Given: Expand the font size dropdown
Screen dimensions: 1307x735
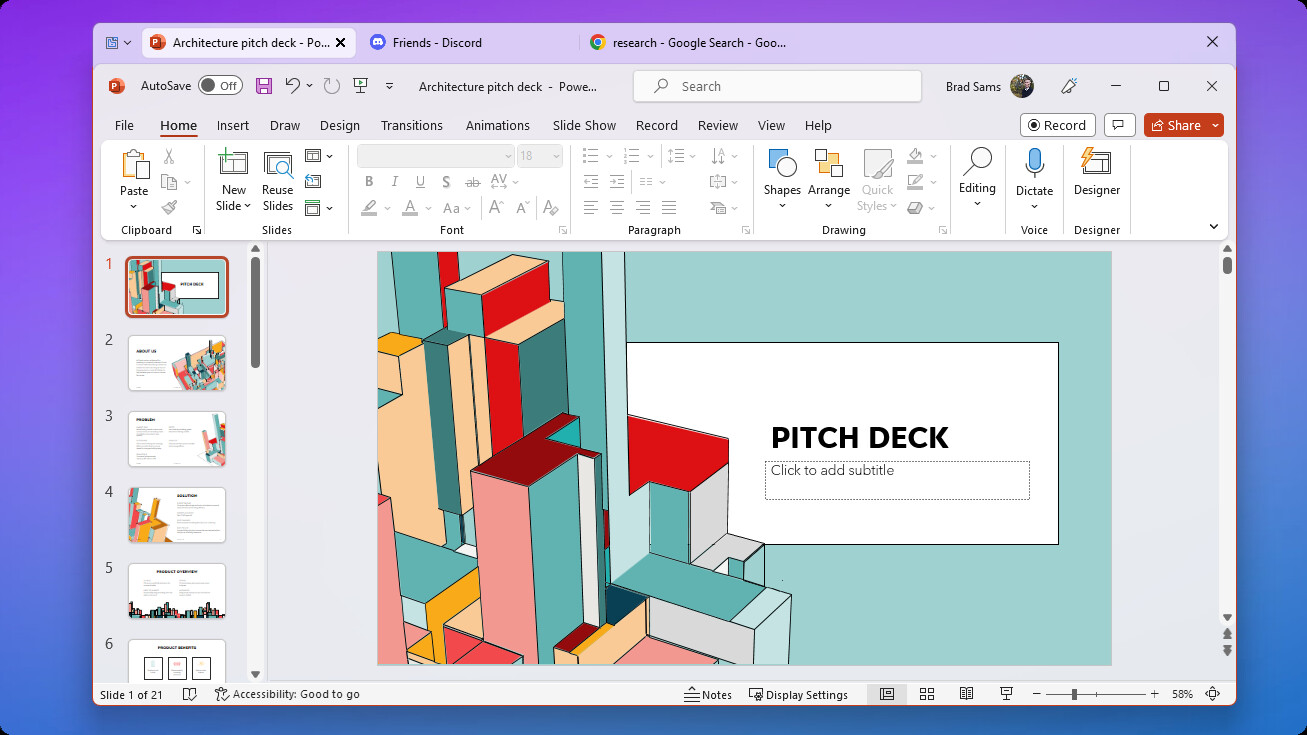Looking at the screenshot, I should tap(553, 155).
